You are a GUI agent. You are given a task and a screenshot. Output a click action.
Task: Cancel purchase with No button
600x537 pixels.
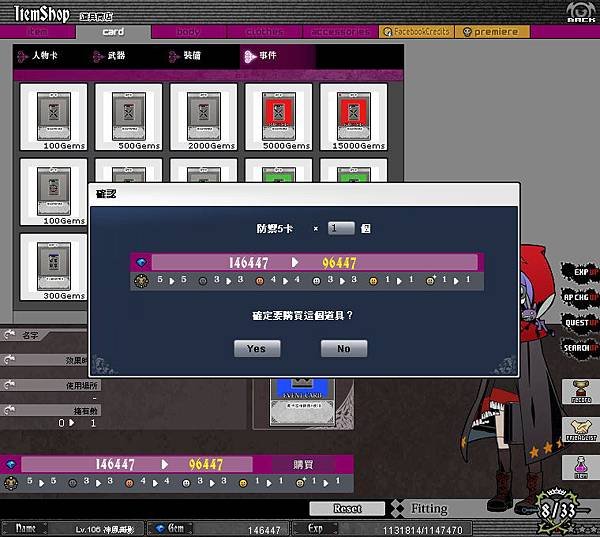coord(344,349)
